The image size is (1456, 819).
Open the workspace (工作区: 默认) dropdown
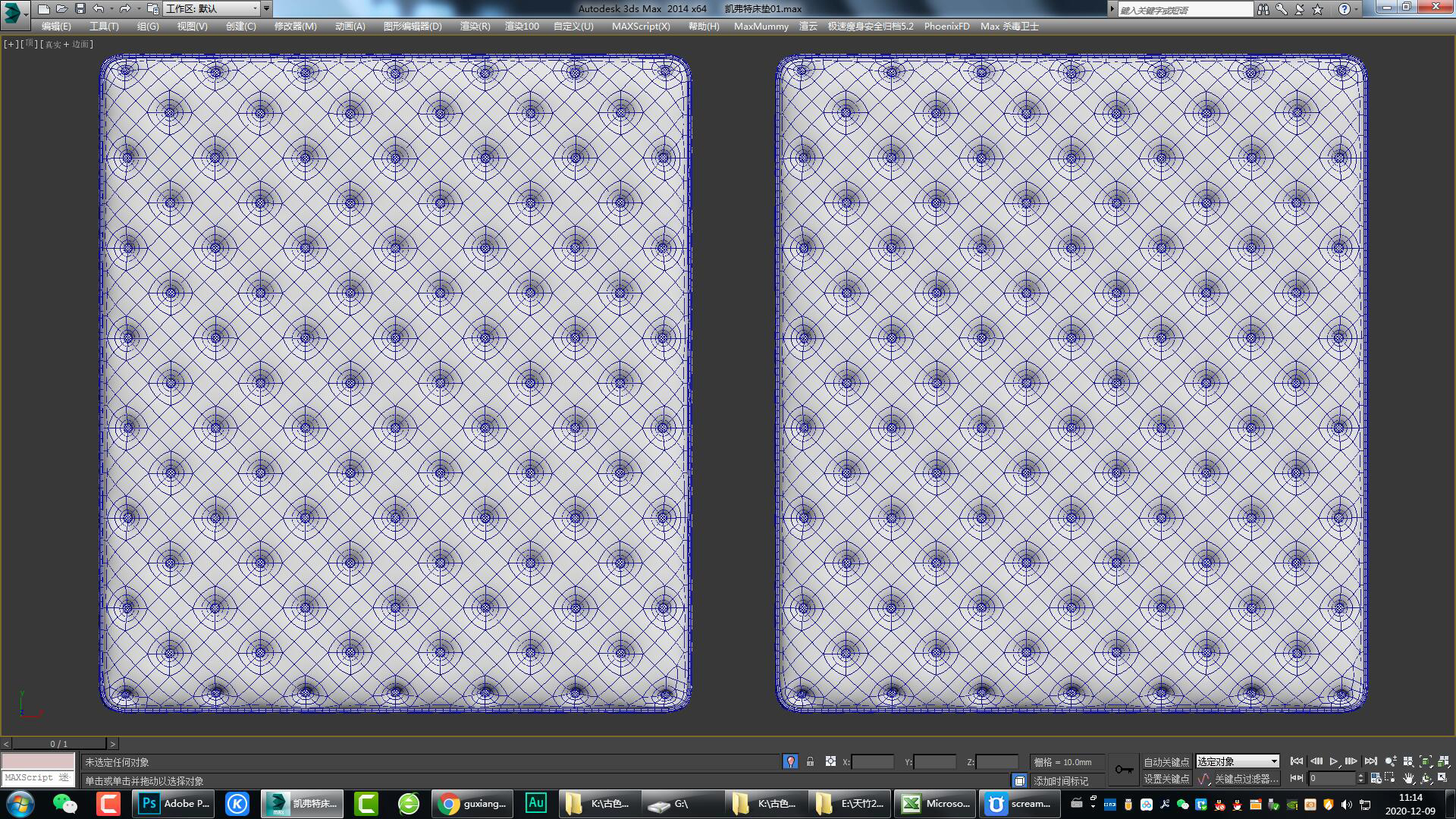pyautogui.click(x=212, y=9)
